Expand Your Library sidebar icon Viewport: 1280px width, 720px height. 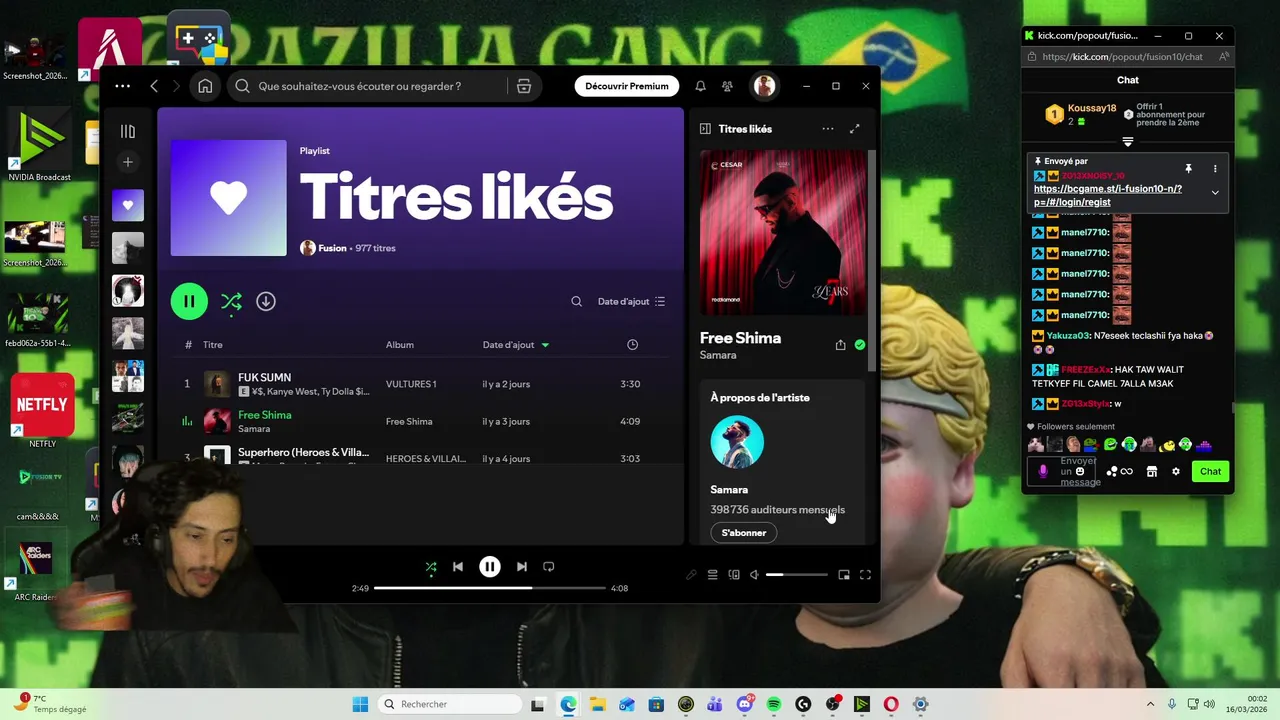tap(128, 131)
